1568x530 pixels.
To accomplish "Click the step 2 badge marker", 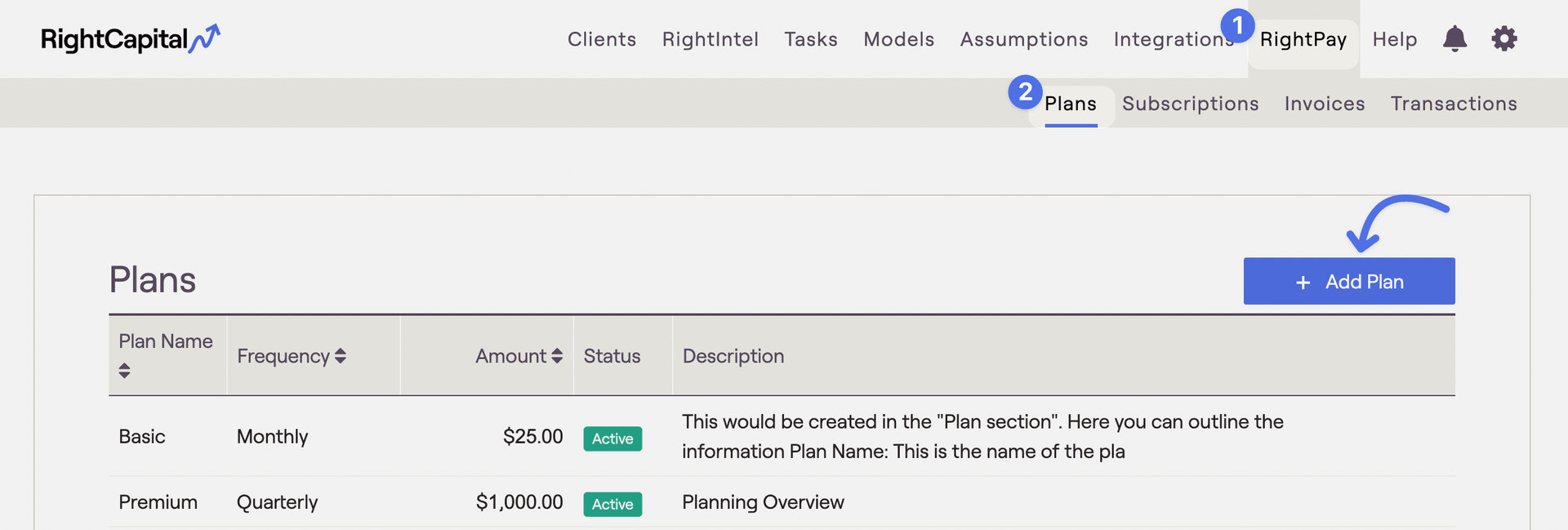I will tap(1025, 91).
